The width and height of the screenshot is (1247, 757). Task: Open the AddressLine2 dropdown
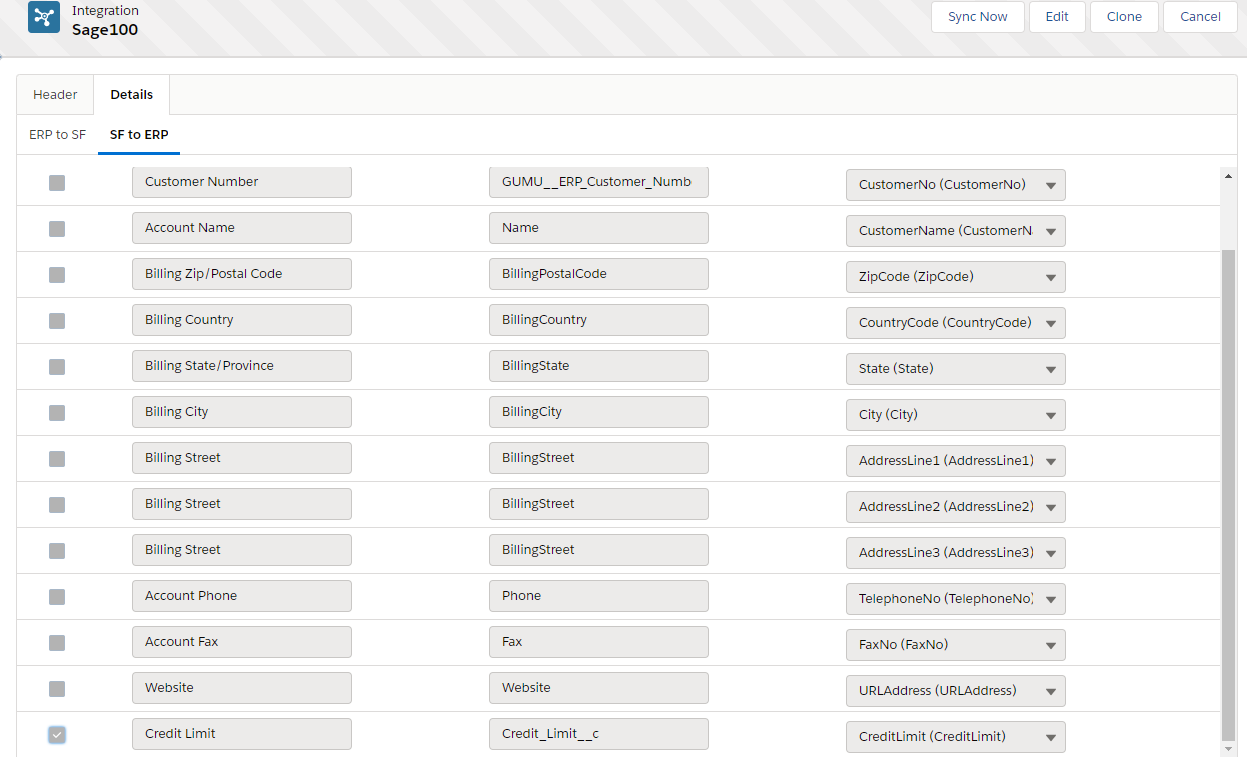click(x=955, y=507)
